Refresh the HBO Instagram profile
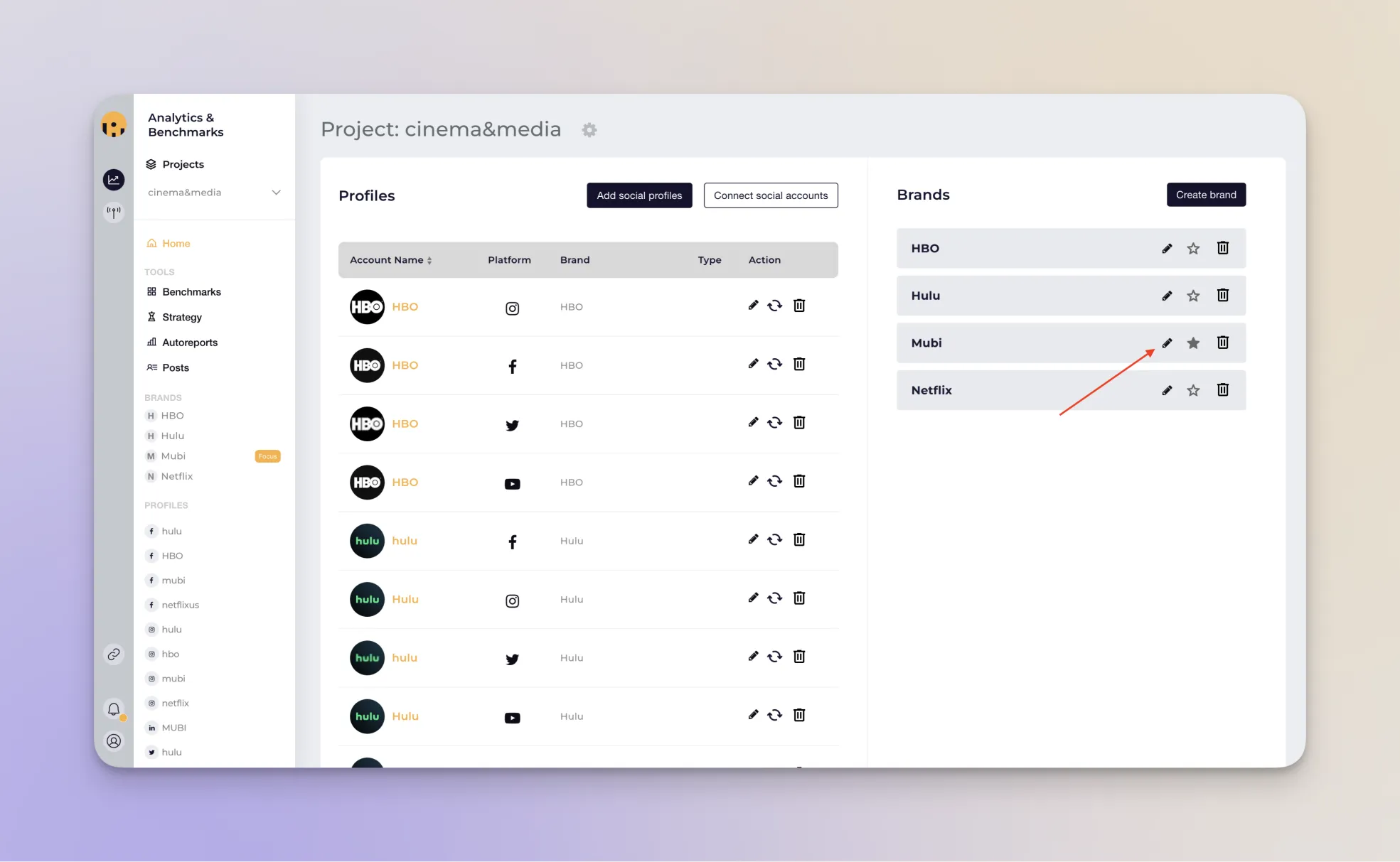Viewport: 1400px width, 862px height. 775,306
